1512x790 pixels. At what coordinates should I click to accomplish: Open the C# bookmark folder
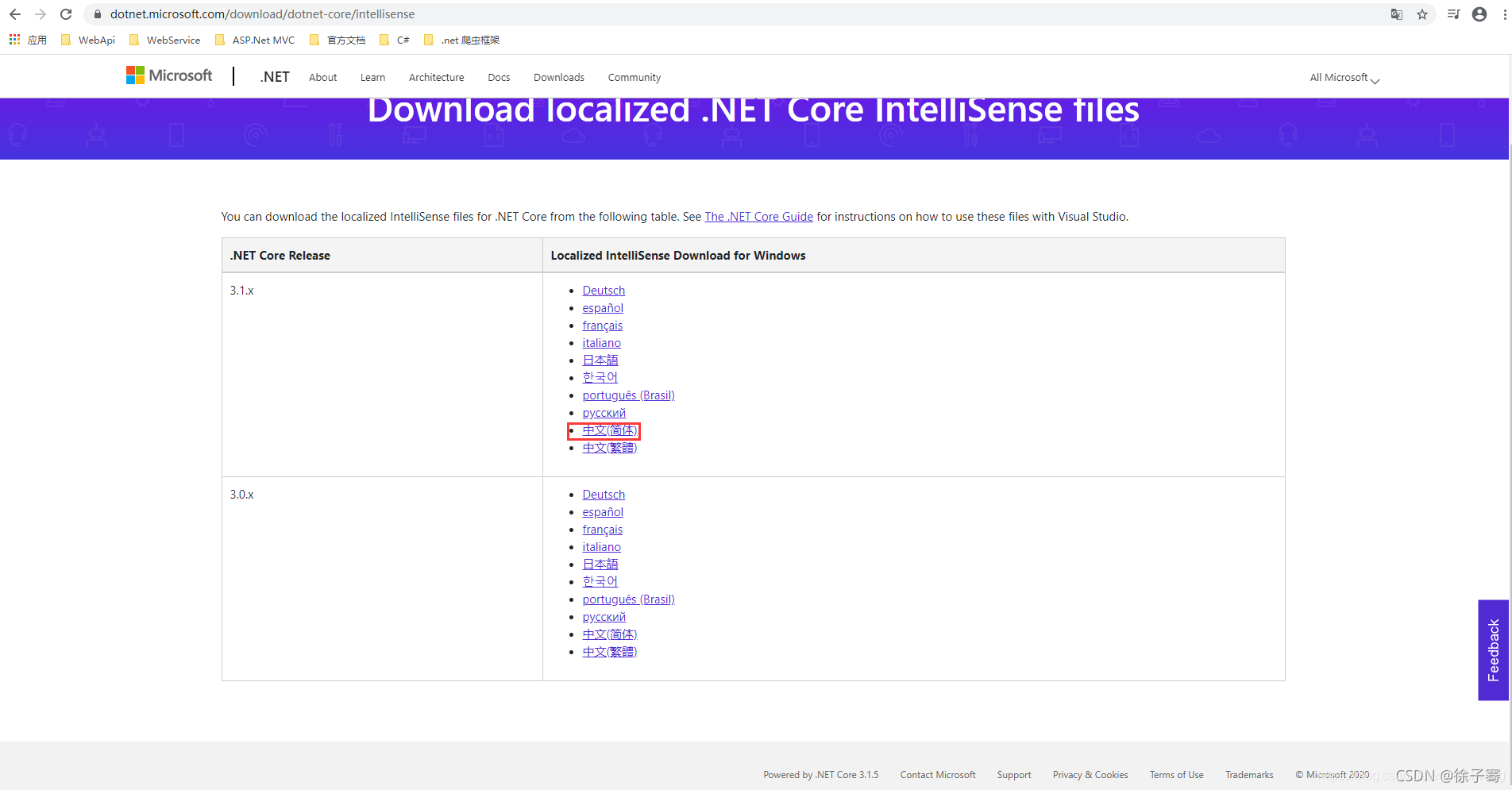pos(395,40)
